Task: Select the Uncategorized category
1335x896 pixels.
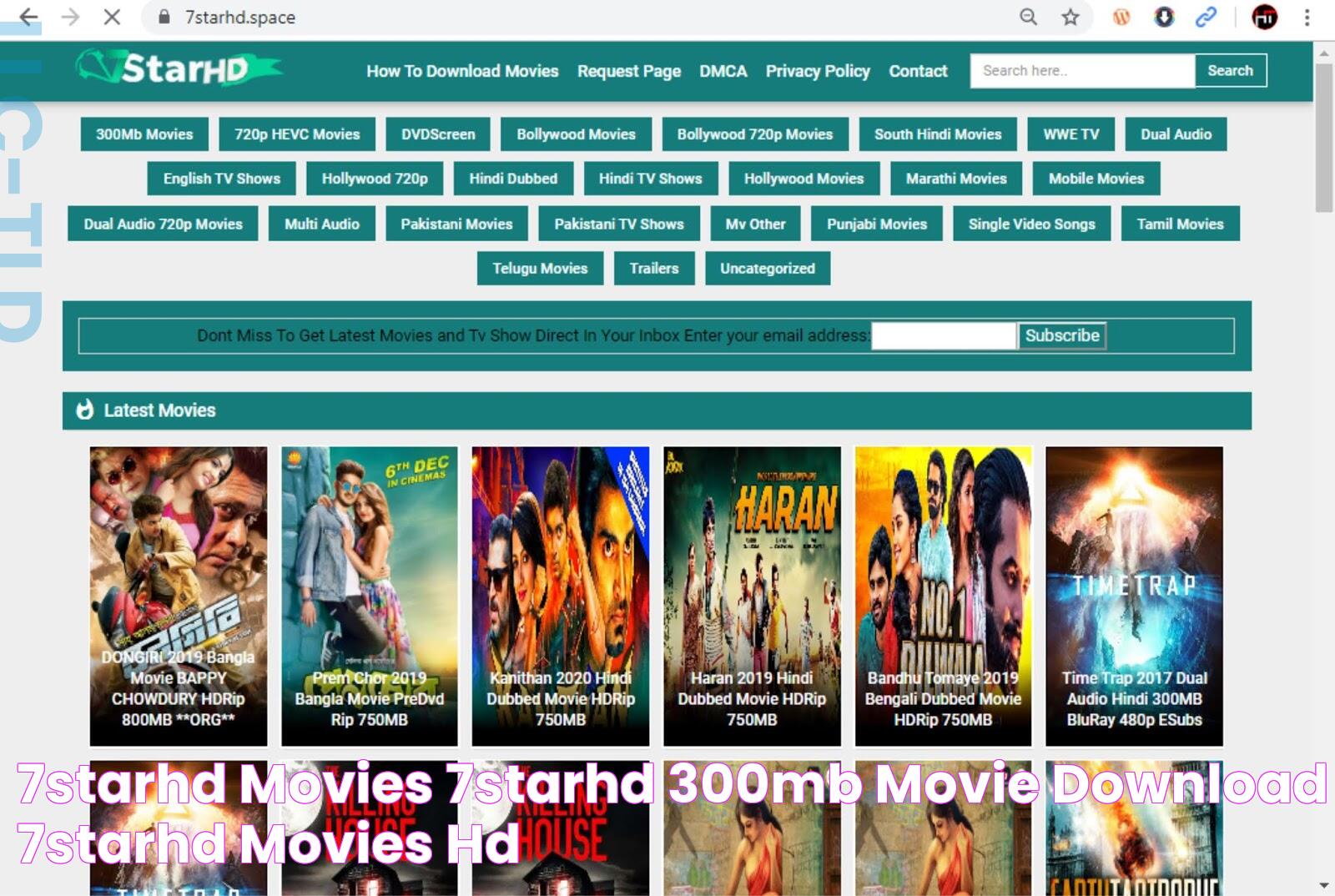Action: 768,269
